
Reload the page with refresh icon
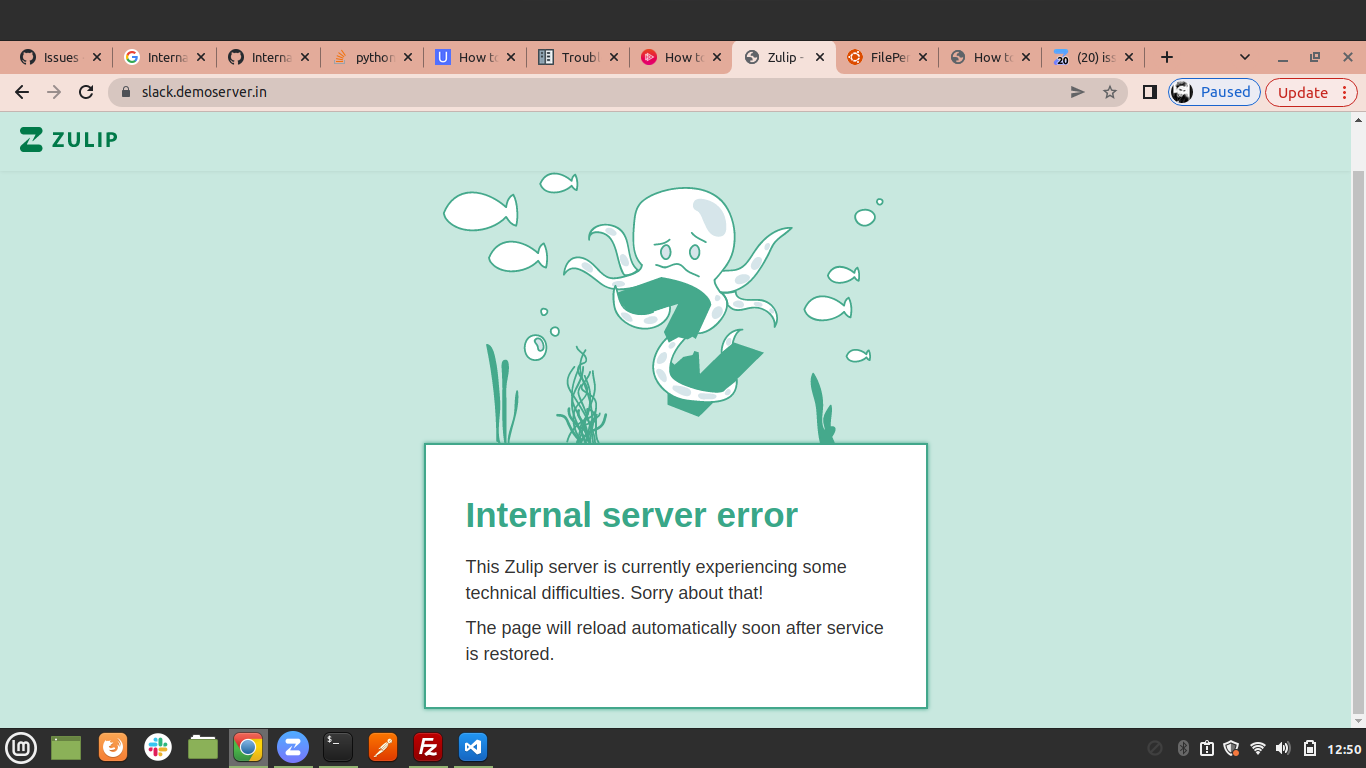(x=86, y=92)
